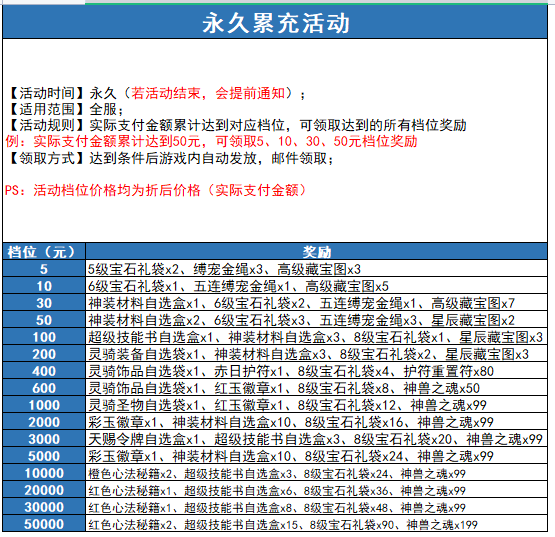Click reward cell with 8级宝石礼袋x16
This screenshot has height=537, width=555.
click(x=316, y=422)
